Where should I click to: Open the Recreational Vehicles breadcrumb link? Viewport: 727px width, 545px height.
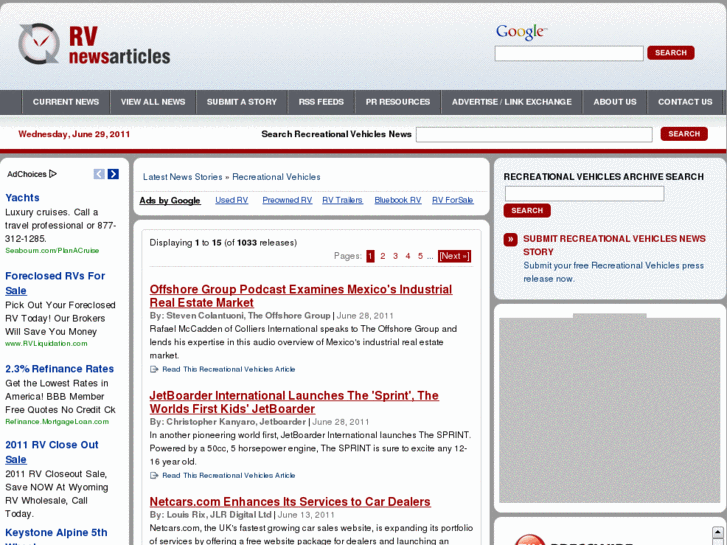pos(276,177)
